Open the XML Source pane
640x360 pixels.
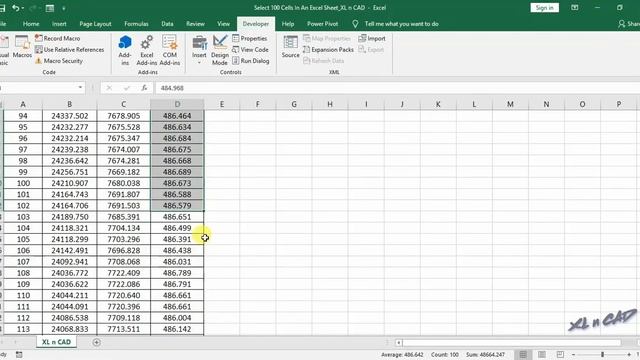291,47
